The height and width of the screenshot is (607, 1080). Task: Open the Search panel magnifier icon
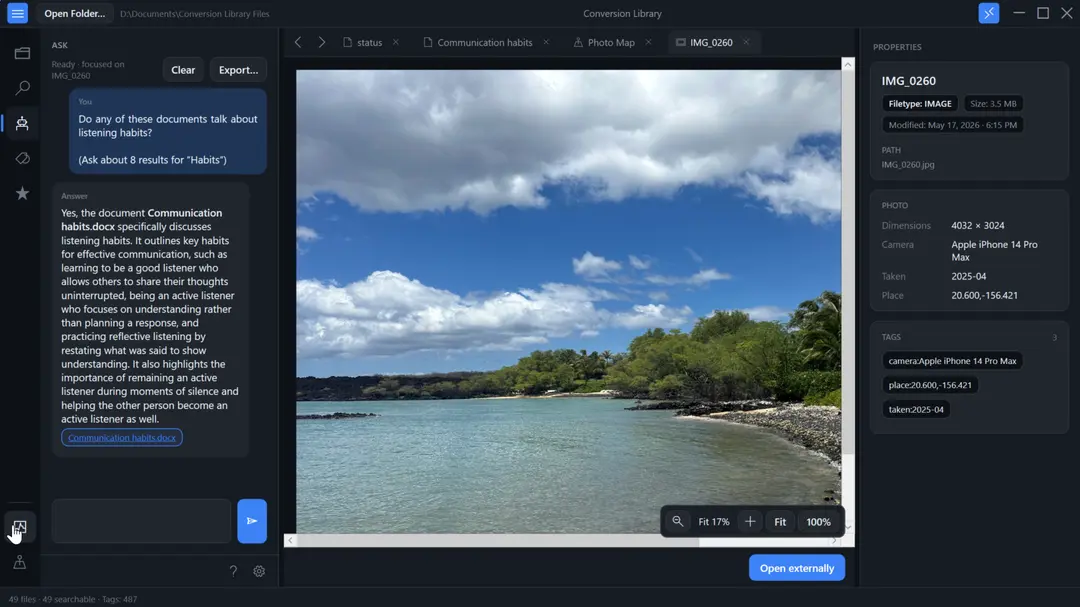click(x=22, y=88)
